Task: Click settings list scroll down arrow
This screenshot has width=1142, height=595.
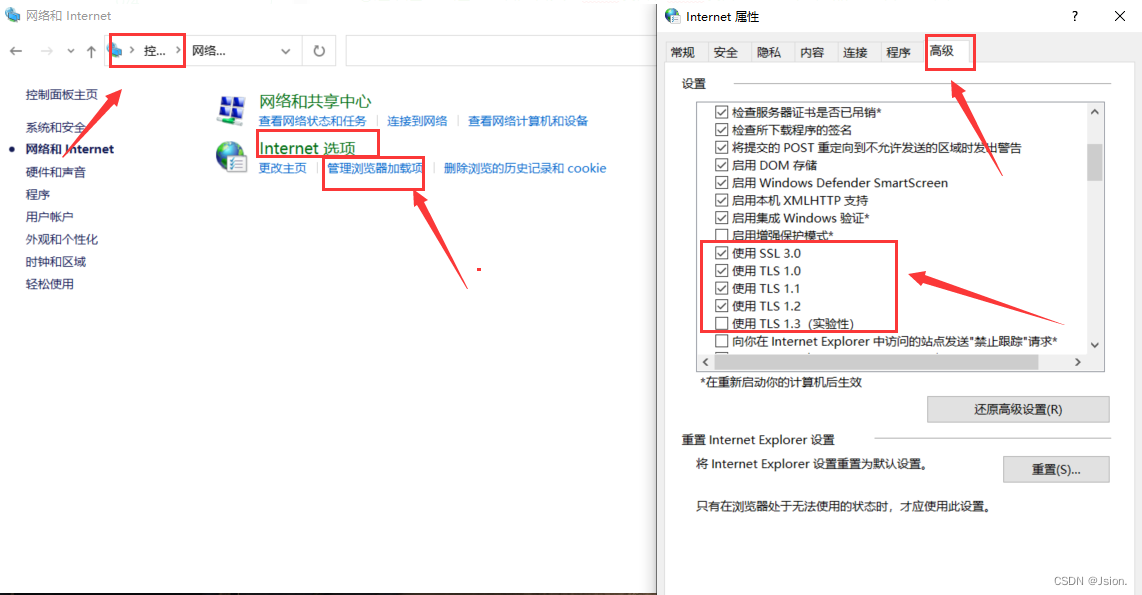Action: pyautogui.click(x=1095, y=344)
